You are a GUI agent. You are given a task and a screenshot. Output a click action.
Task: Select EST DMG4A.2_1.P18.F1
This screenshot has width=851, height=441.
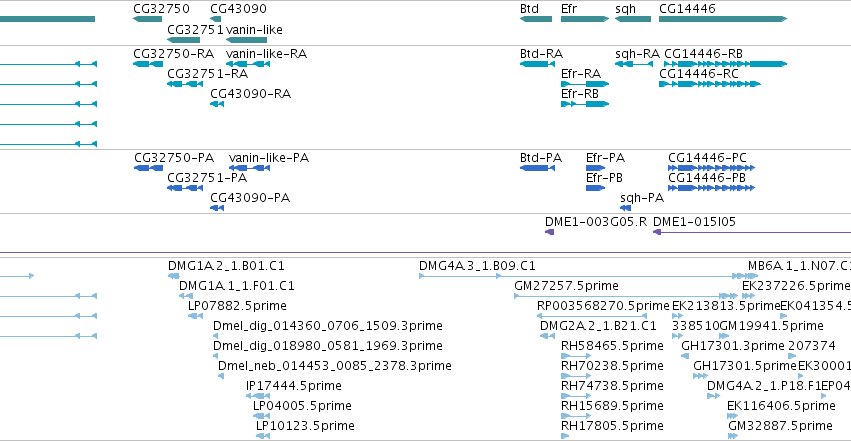[x=713, y=397]
